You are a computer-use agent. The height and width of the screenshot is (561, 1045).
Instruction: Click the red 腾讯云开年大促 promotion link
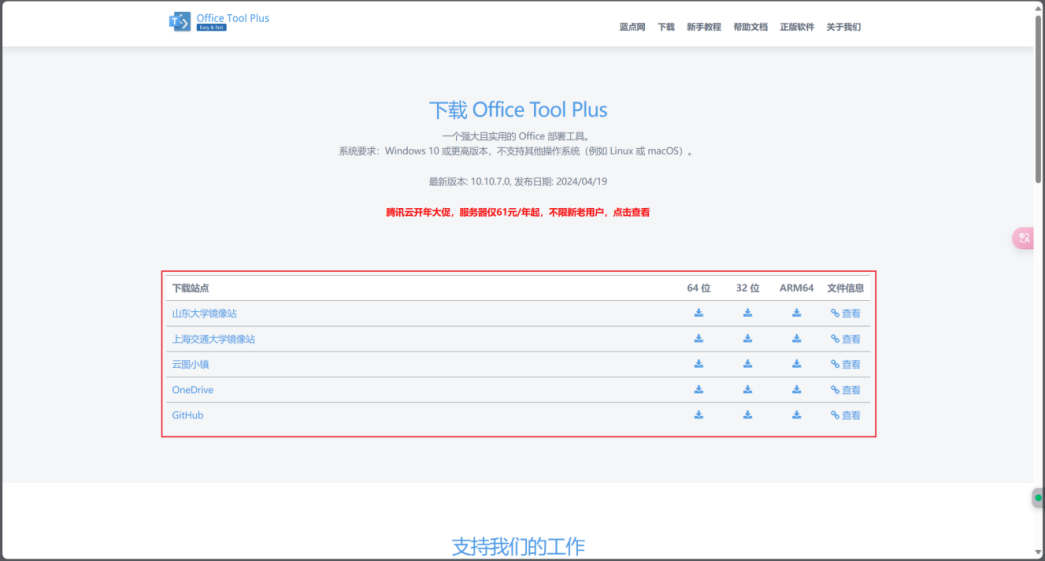pos(518,213)
